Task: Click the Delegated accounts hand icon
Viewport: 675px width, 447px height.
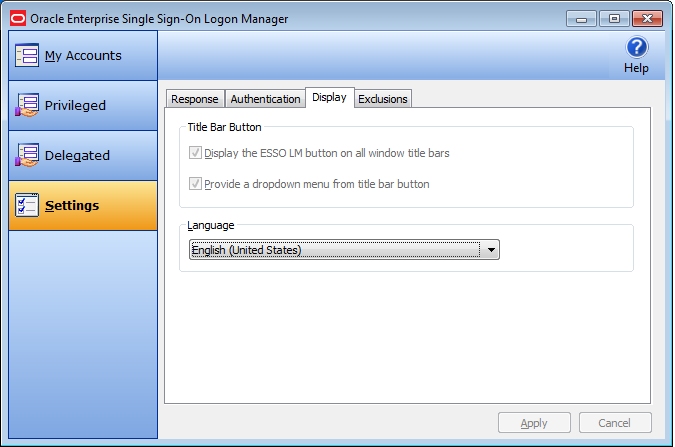Action: point(27,155)
